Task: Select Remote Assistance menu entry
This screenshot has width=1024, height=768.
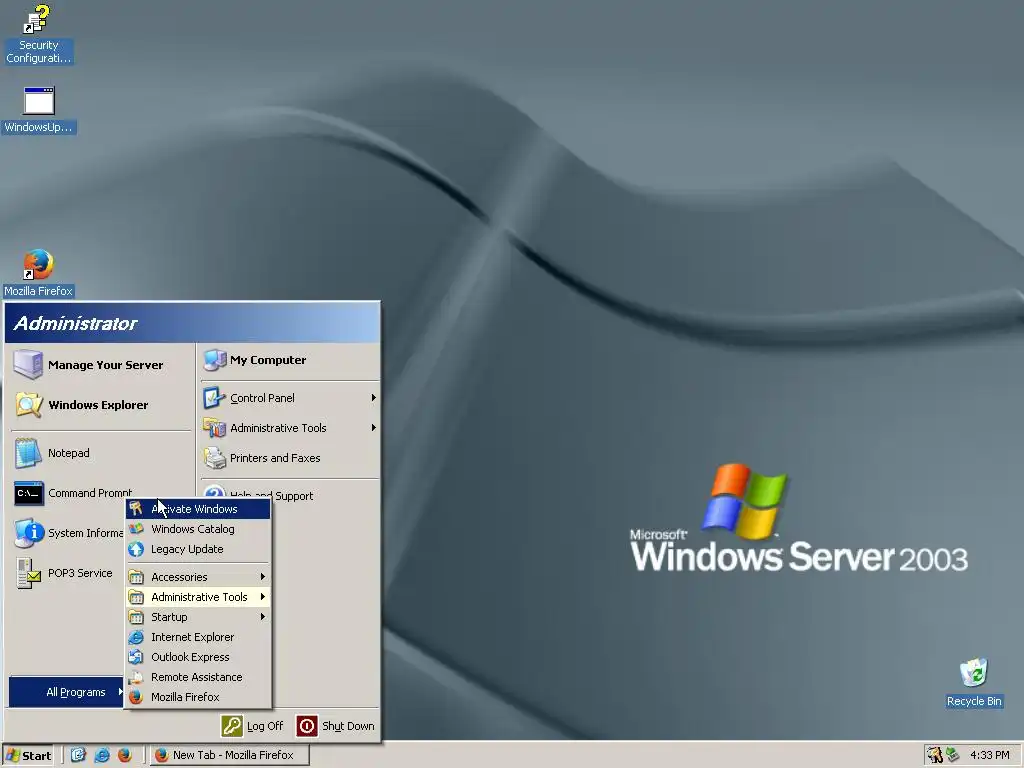Action: click(198, 677)
